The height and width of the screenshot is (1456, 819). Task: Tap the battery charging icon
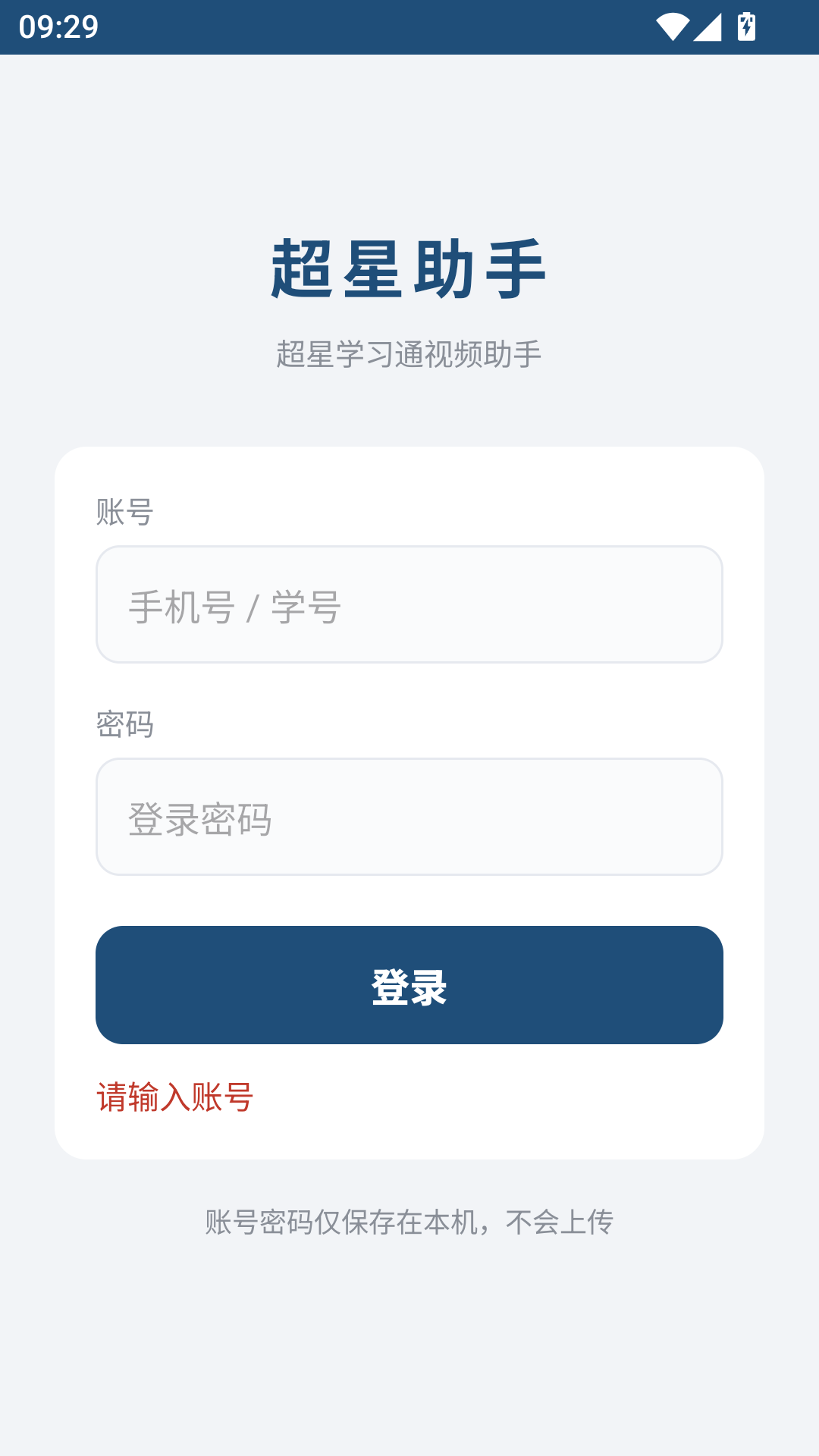[746, 27]
